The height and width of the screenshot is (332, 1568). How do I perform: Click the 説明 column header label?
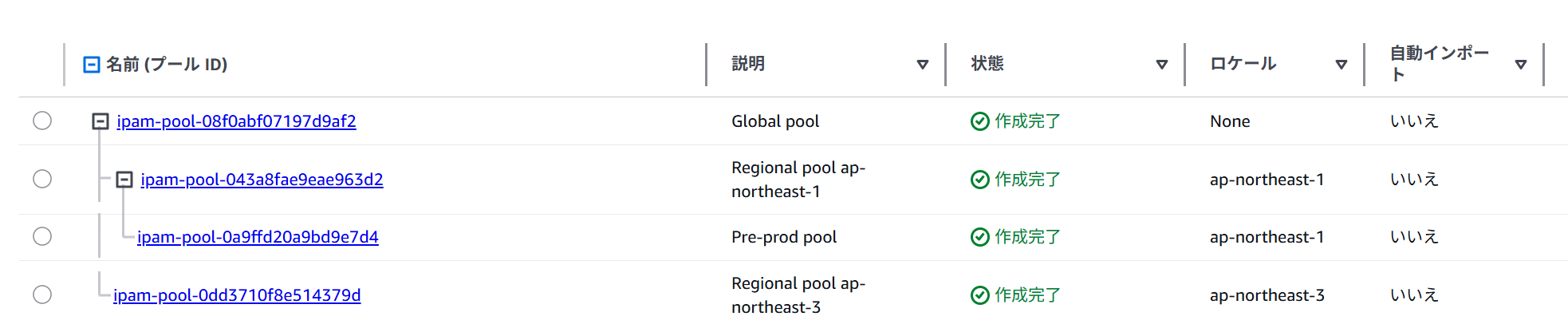[x=748, y=64]
